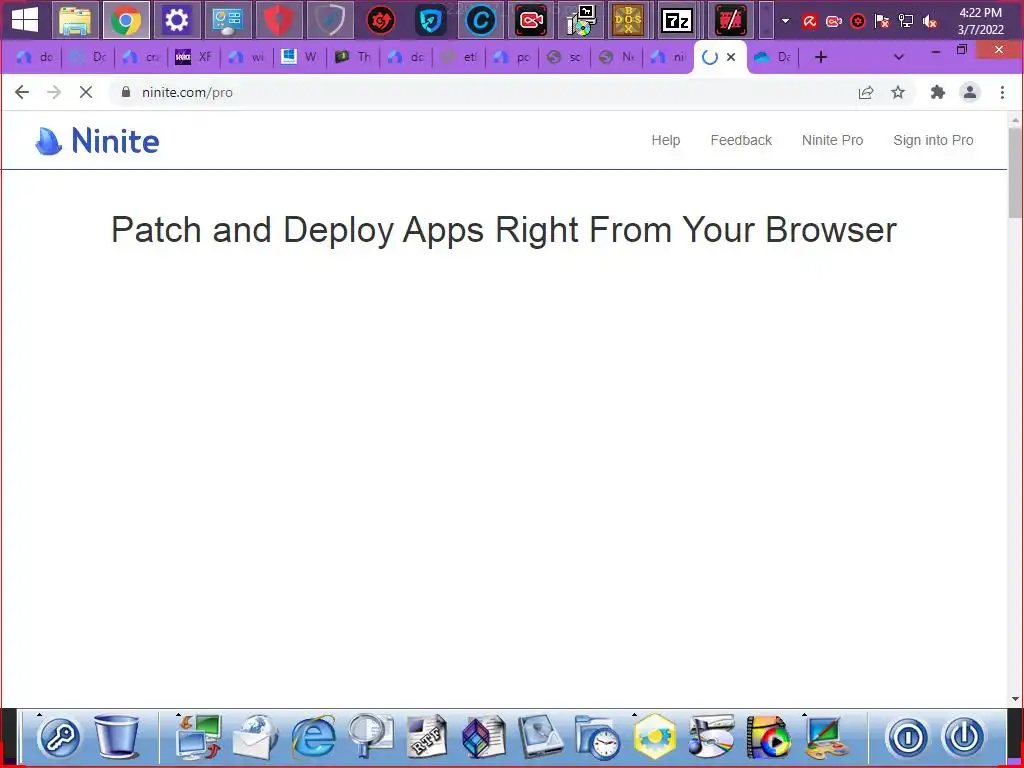Switch to the OneDrive cloud tab

coord(773,57)
